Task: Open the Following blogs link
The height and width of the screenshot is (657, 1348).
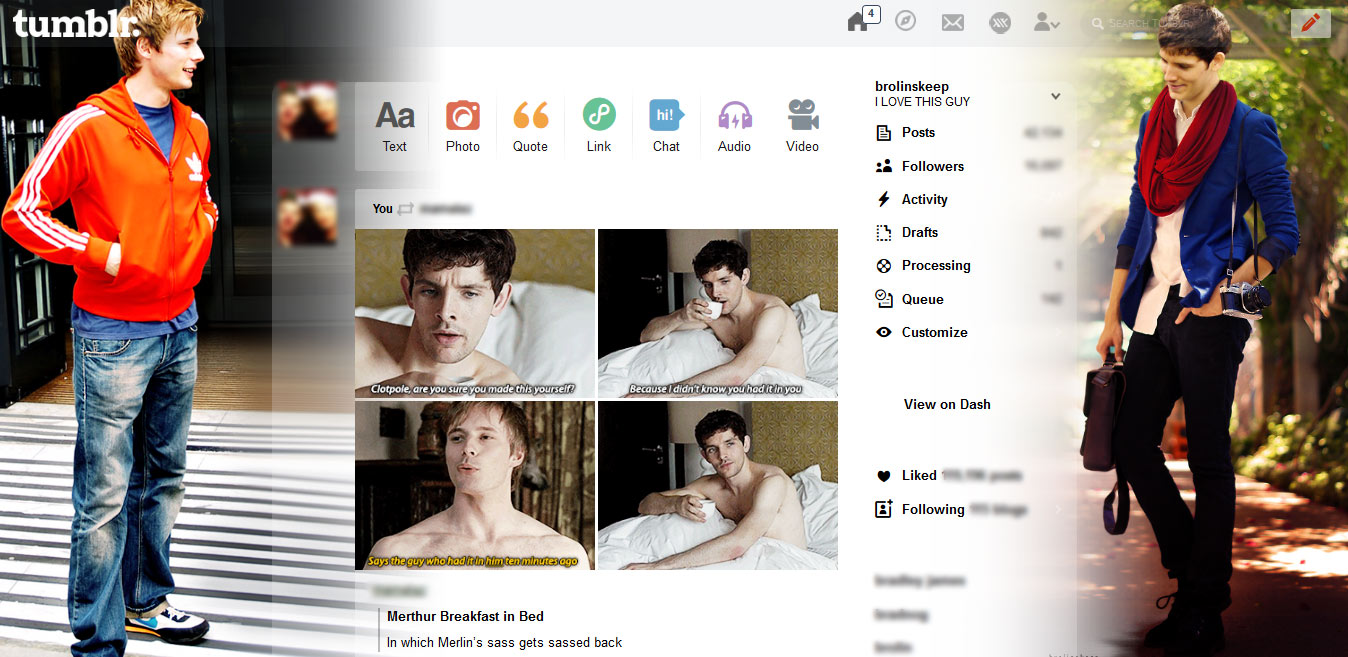Action: click(x=964, y=509)
